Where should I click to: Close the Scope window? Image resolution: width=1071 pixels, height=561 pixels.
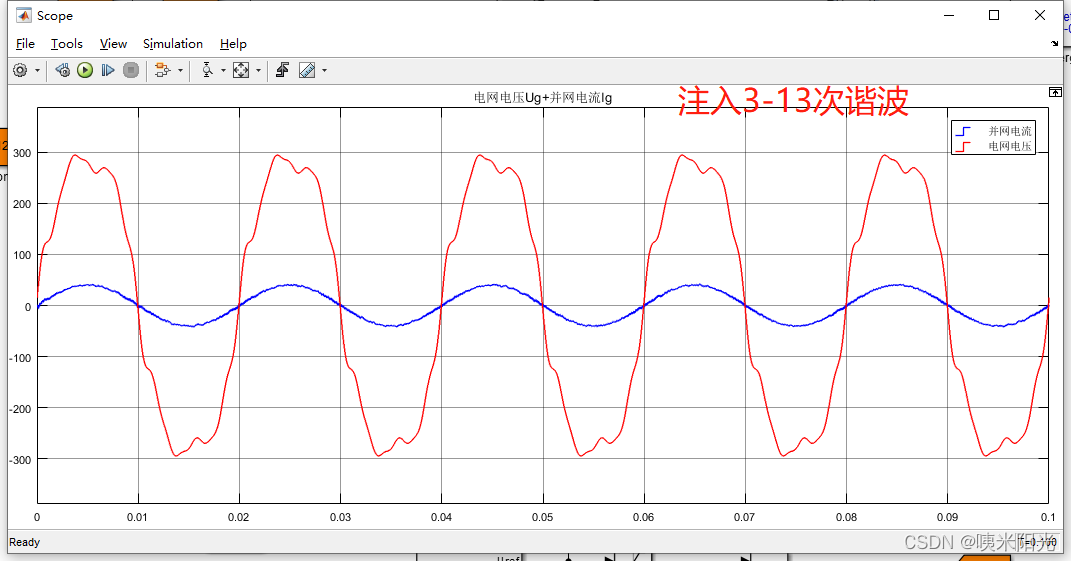pyautogui.click(x=1040, y=15)
